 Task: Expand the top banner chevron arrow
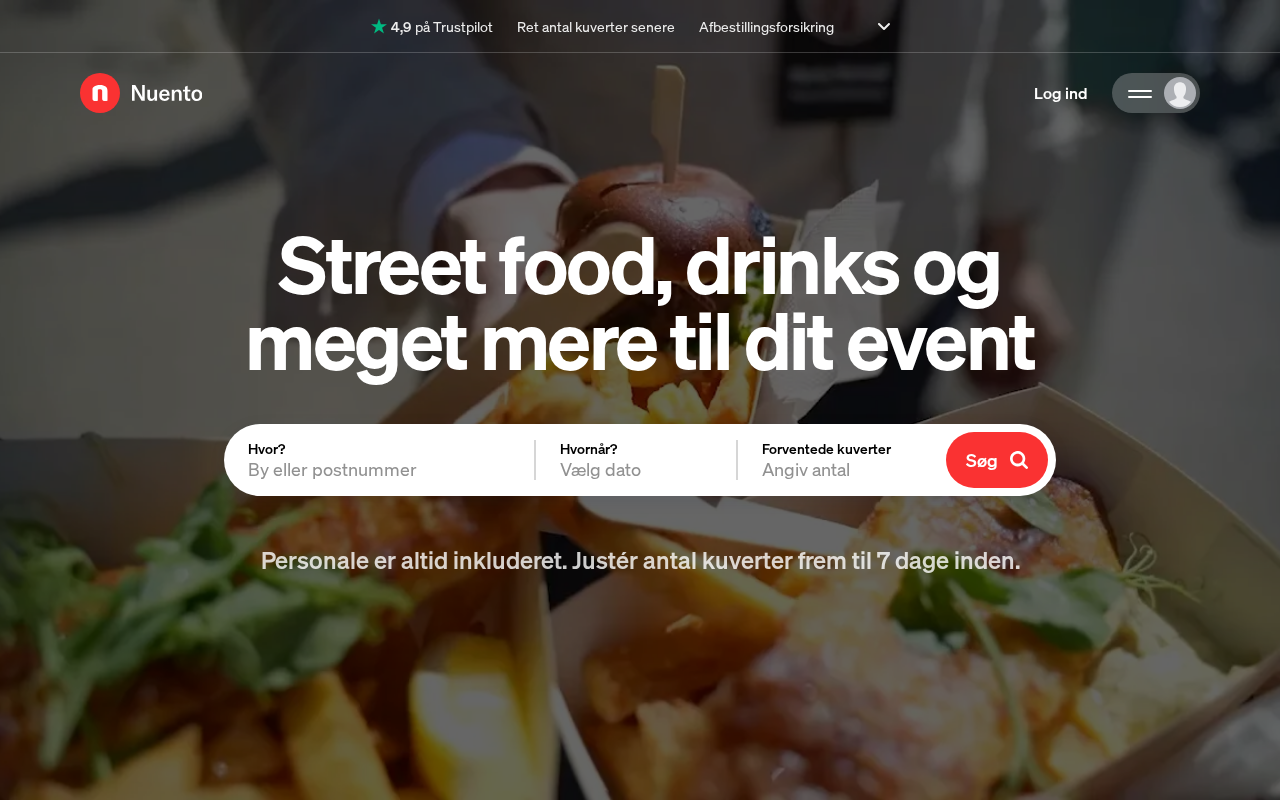pos(884,27)
